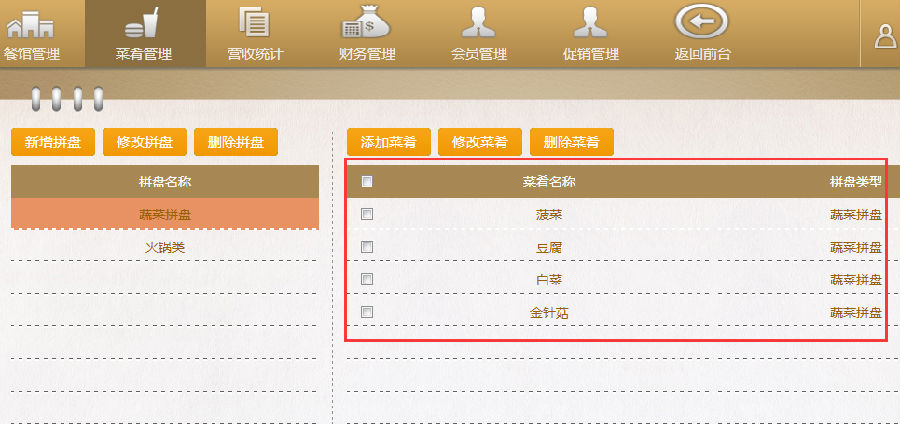Open 财务管理 calculator and money bag icon

point(366,24)
